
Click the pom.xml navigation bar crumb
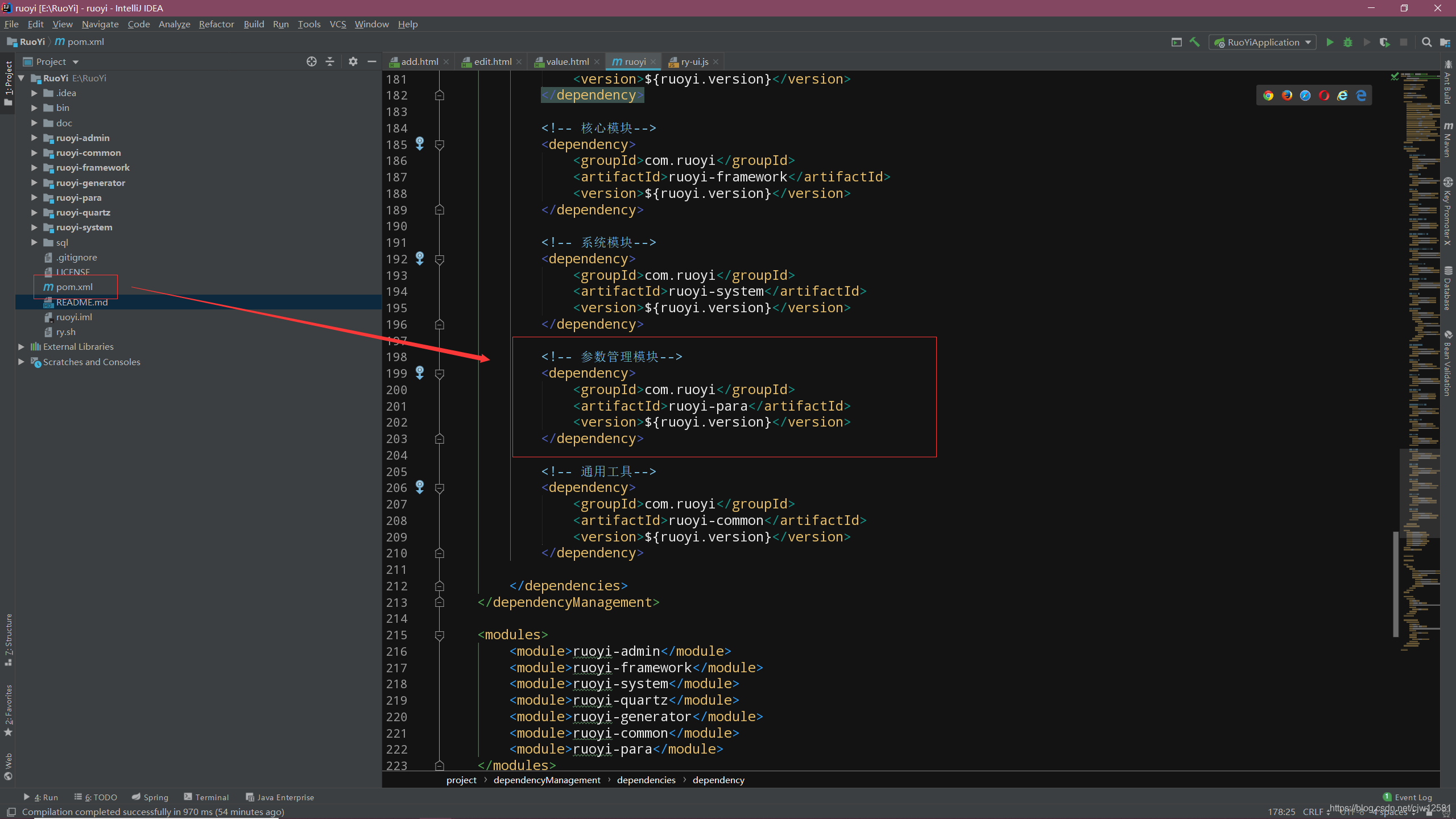click(80, 42)
